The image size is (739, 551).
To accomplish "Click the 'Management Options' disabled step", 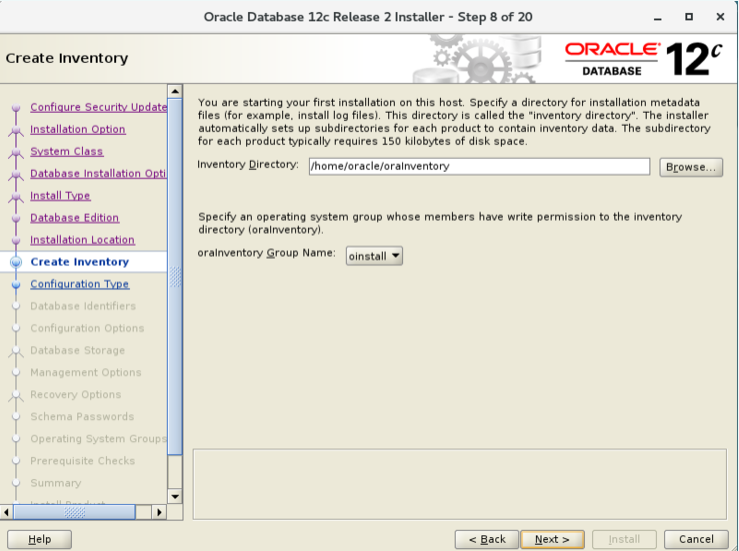I will pyautogui.click(x=86, y=372).
